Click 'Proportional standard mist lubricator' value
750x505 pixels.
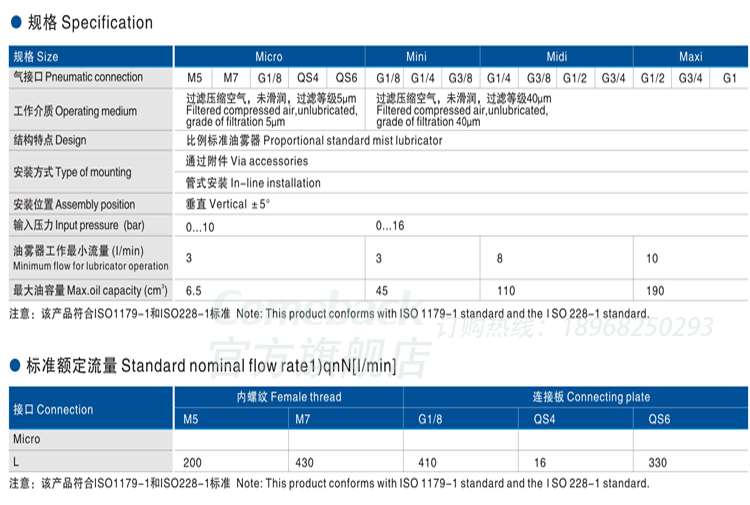click(353, 140)
